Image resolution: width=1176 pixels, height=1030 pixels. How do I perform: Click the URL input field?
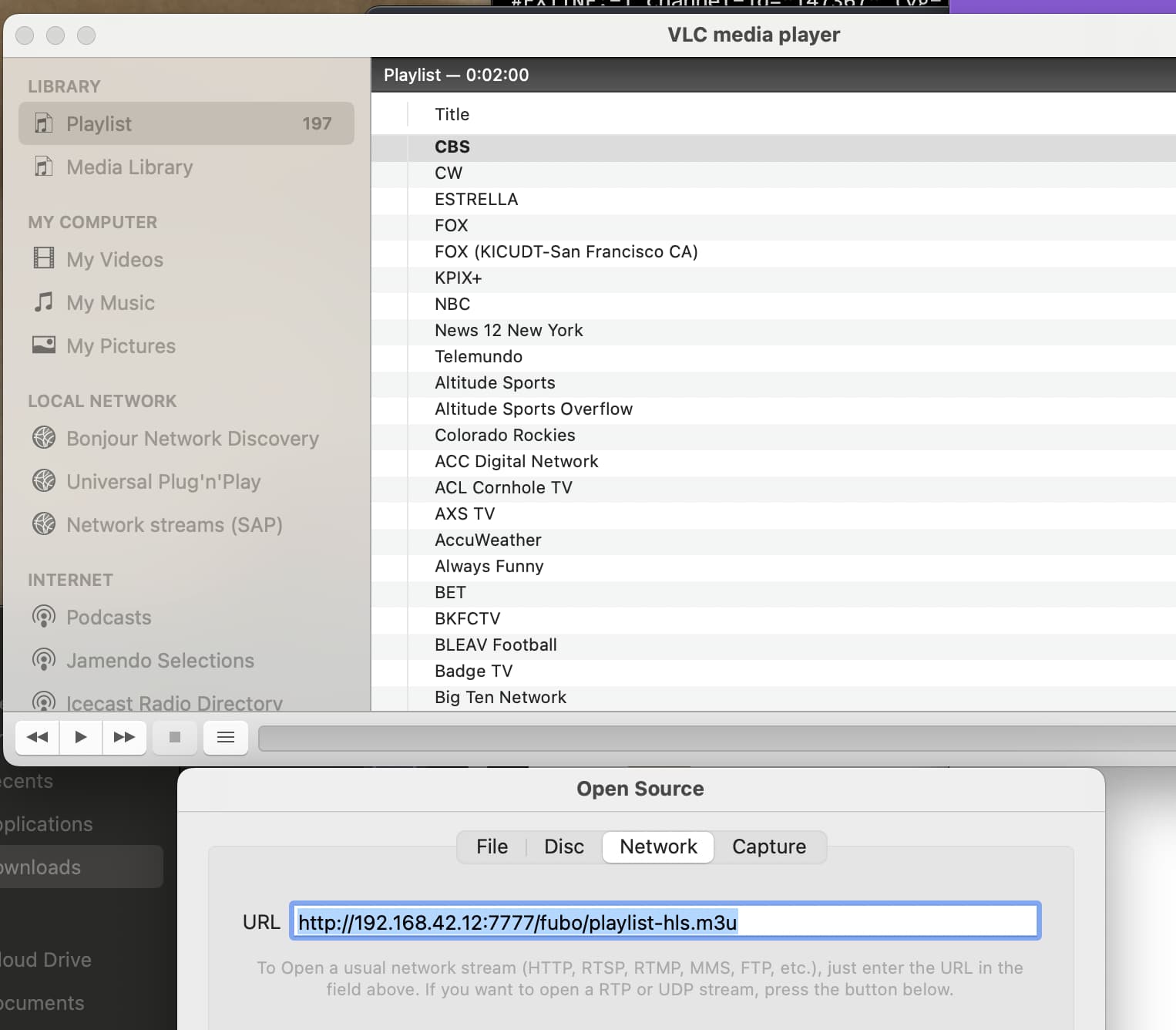coord(664,921)
